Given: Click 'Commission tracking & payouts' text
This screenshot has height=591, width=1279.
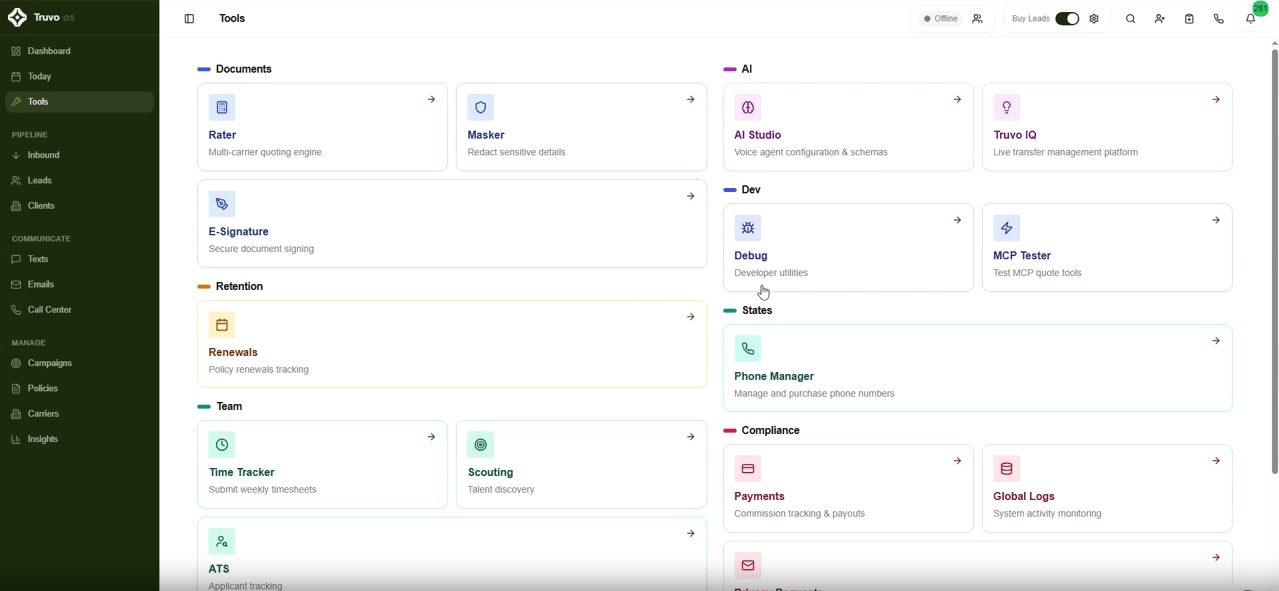Looking at the screenshot, I should point(799,514).
